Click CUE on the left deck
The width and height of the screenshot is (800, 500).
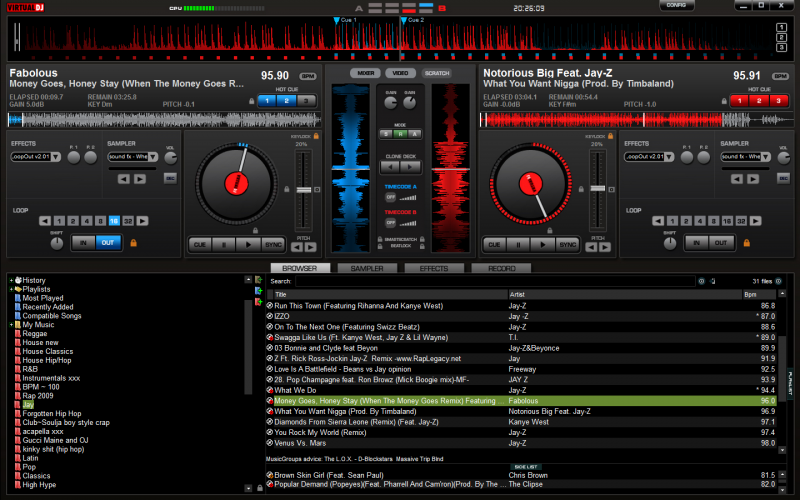click(200, 245)
